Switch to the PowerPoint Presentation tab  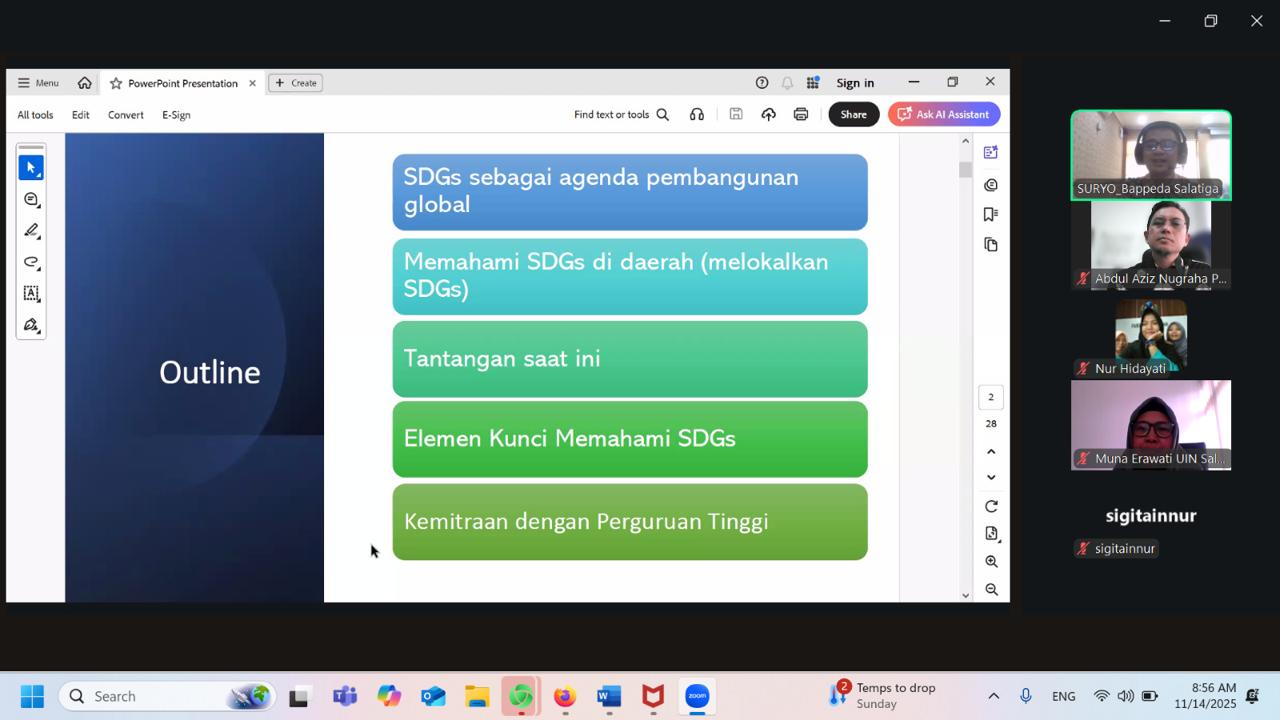(182, 83)
